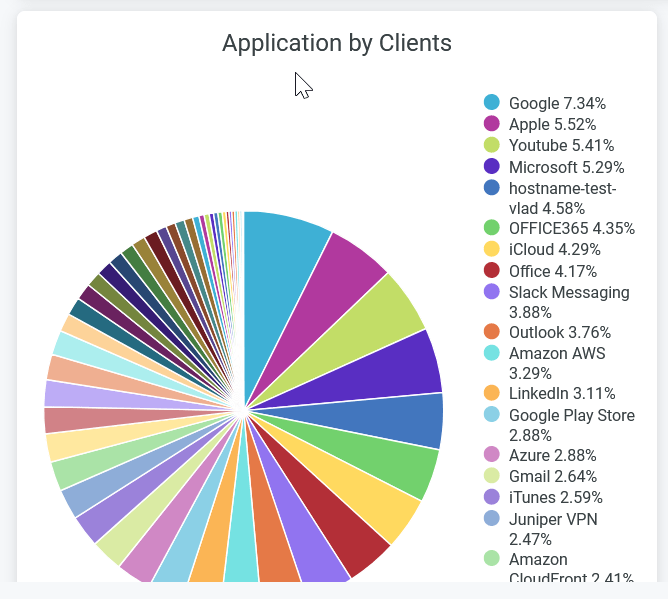The image size is (668, 599).
Task: Select the 'iCloud 4.29%' legend label
Action: pyautogui.click(x=555, y=250)
